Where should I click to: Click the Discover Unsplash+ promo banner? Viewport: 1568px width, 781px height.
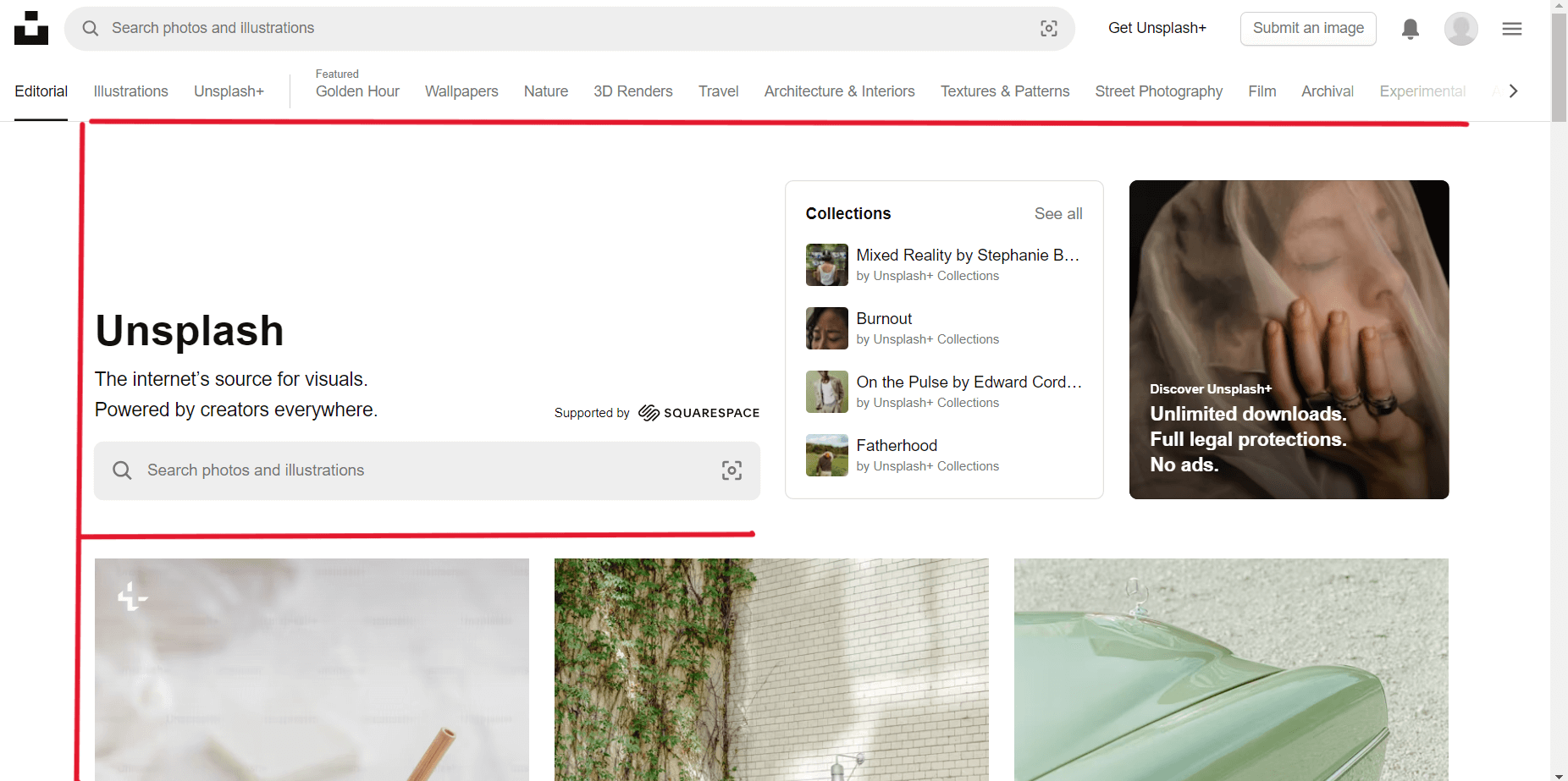(1289, 339)
